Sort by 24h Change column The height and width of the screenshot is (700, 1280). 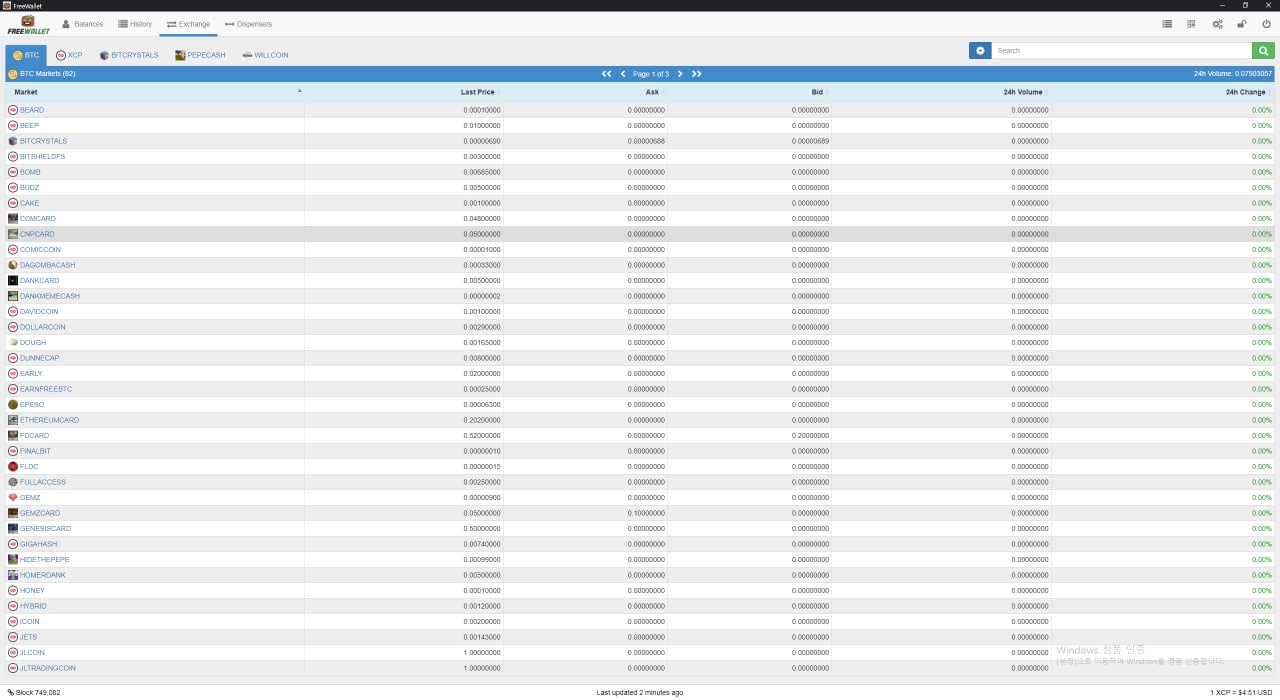[1163, 92]
